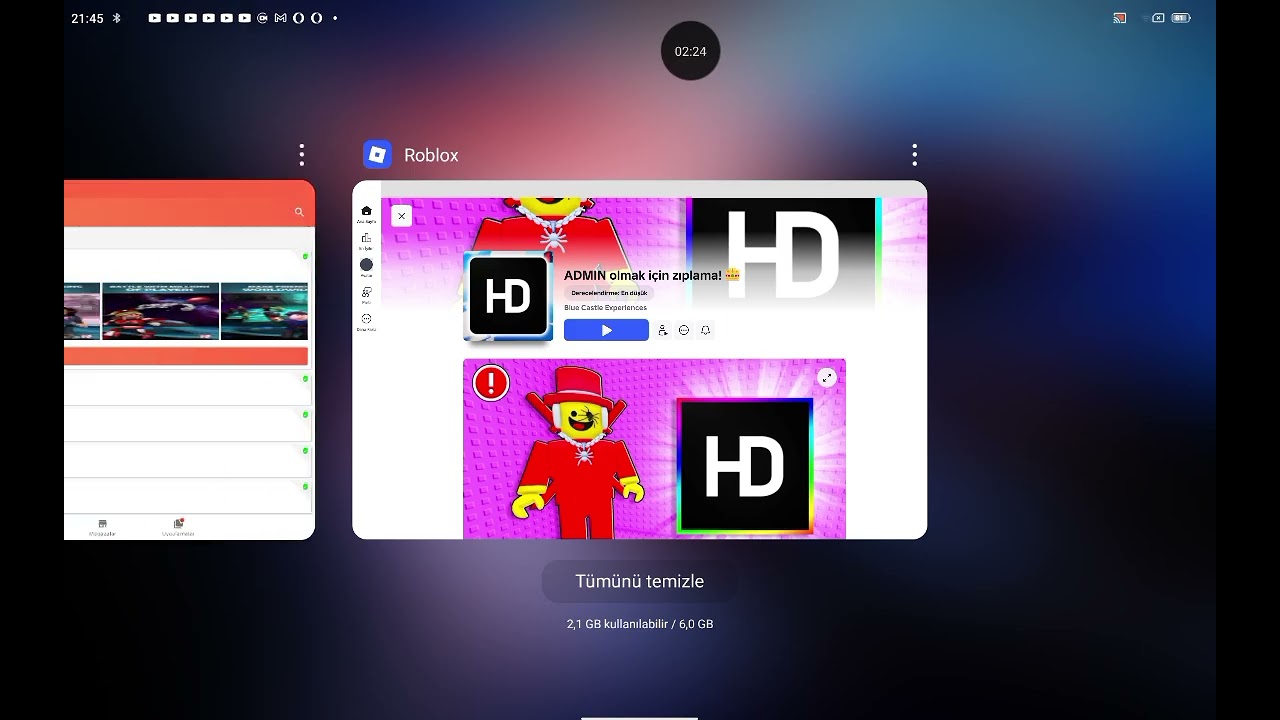This screenshot has height=720, width=1280.
Task: Open three-dot menu for the left app card
Action: [301, 155]
